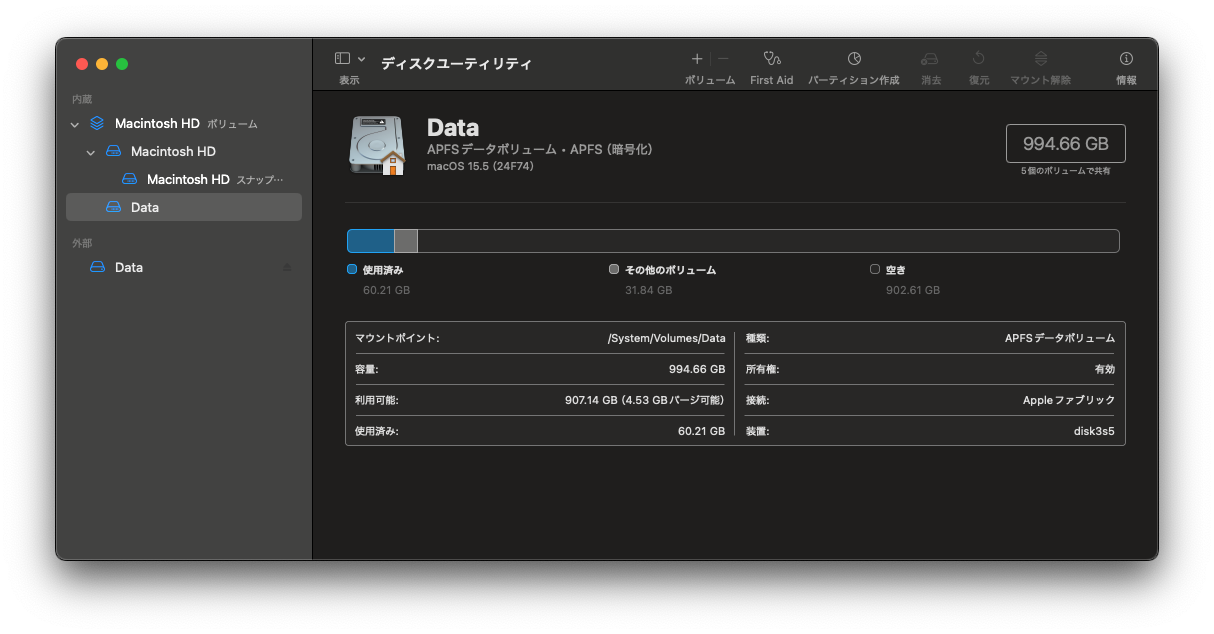
Task: Click the Data hard drive home icon
Action: coord(377,145)
